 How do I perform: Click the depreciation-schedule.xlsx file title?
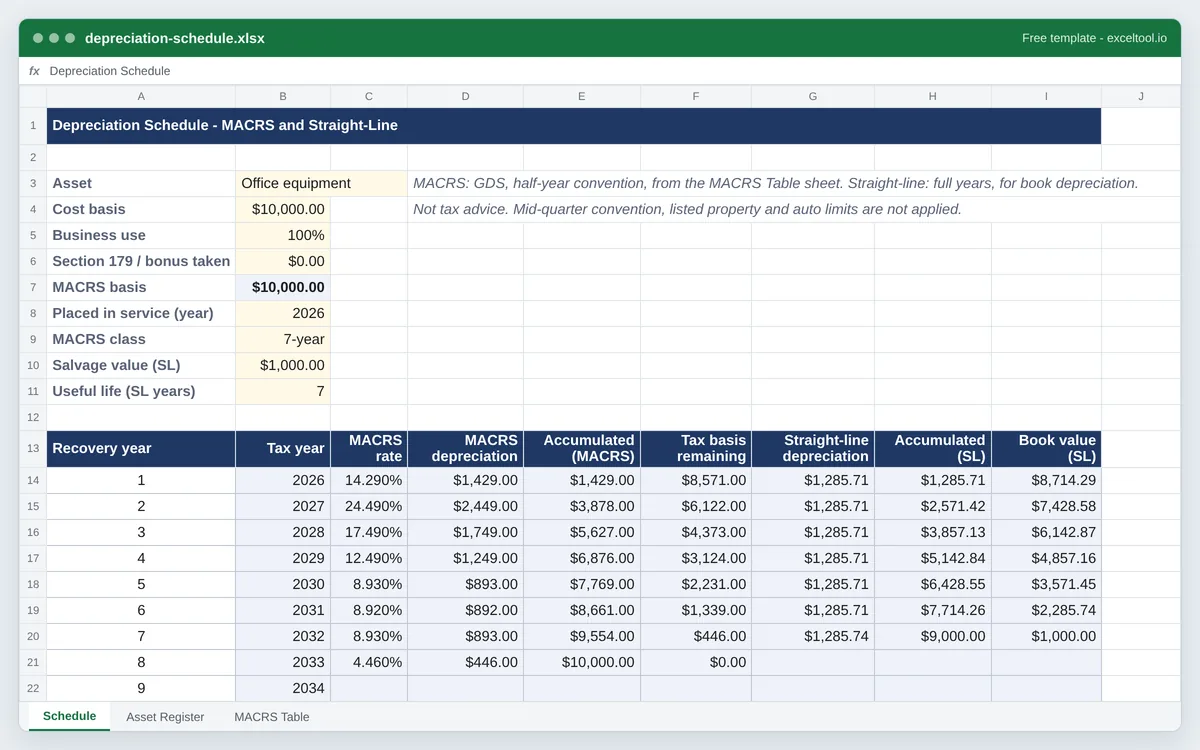[175, 38]
